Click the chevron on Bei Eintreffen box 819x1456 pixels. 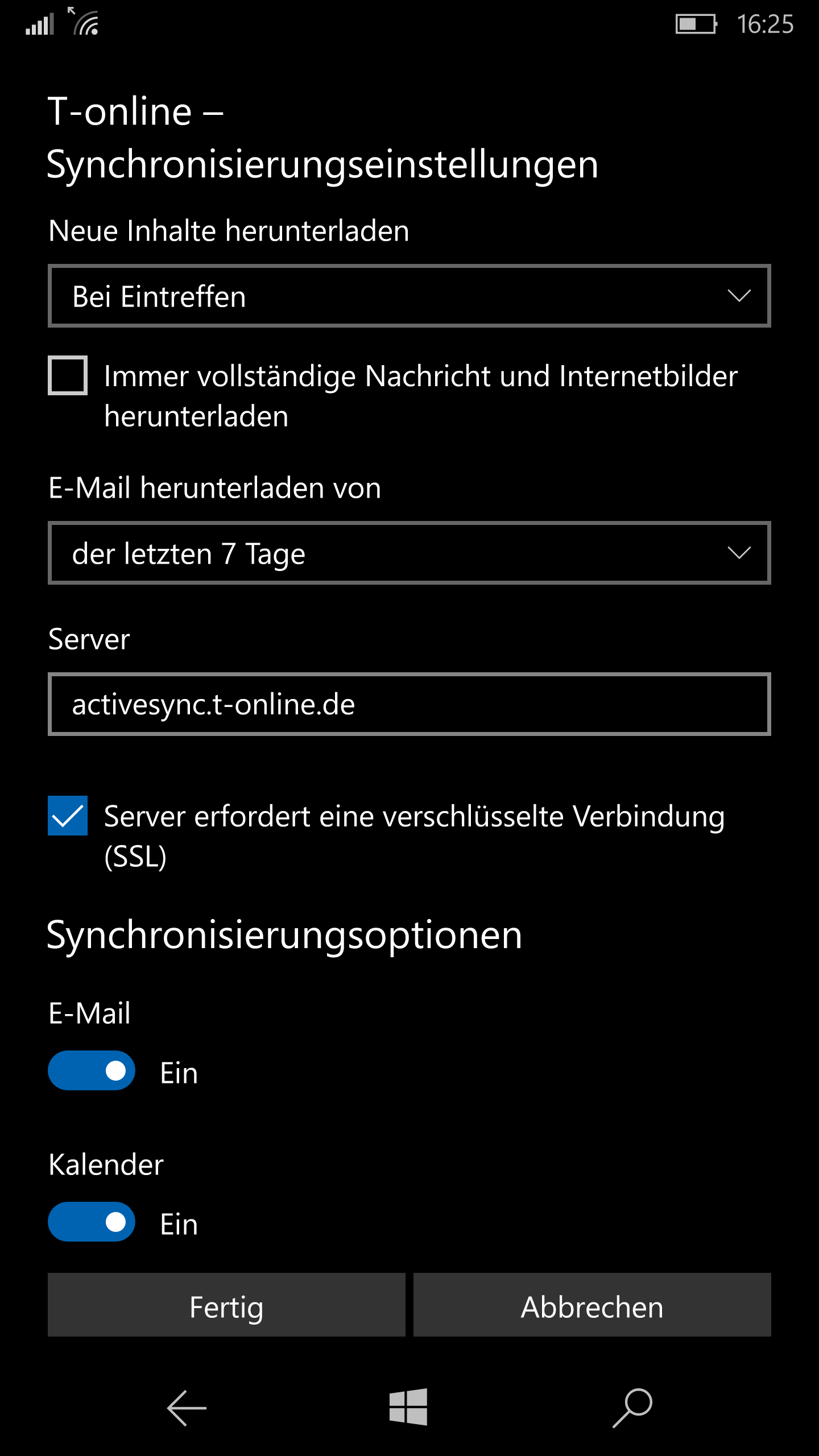(739, 296)
